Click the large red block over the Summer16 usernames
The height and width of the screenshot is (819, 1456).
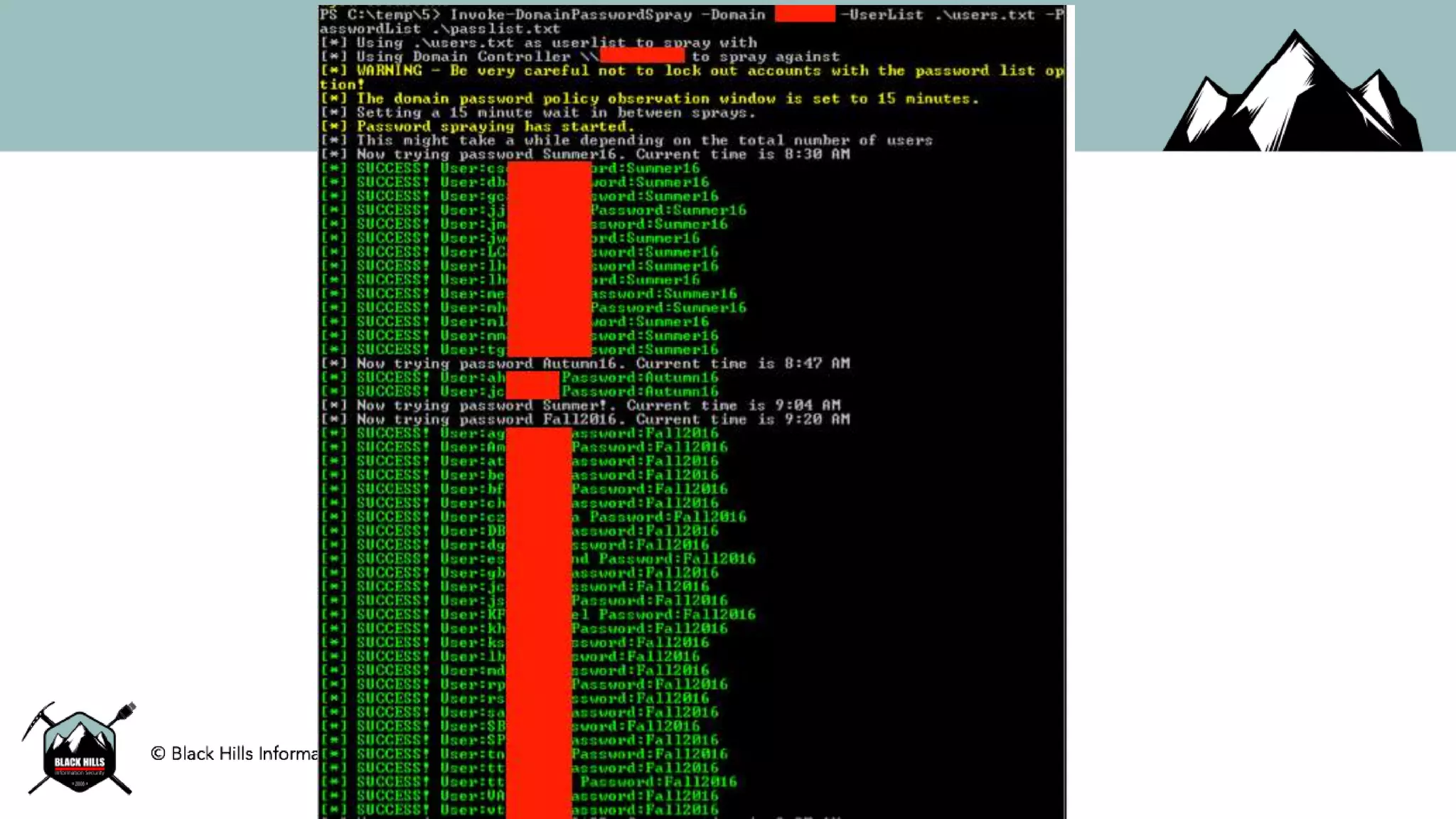tap(549, 259)
